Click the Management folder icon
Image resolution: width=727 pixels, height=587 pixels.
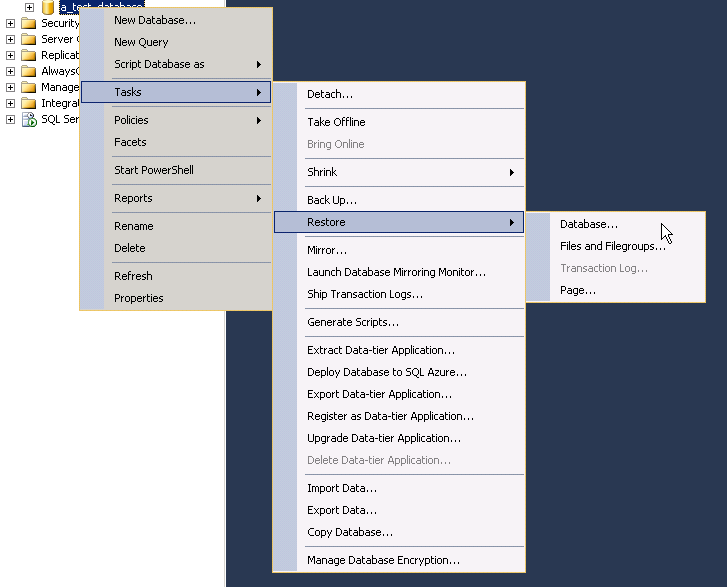point(28,87)
